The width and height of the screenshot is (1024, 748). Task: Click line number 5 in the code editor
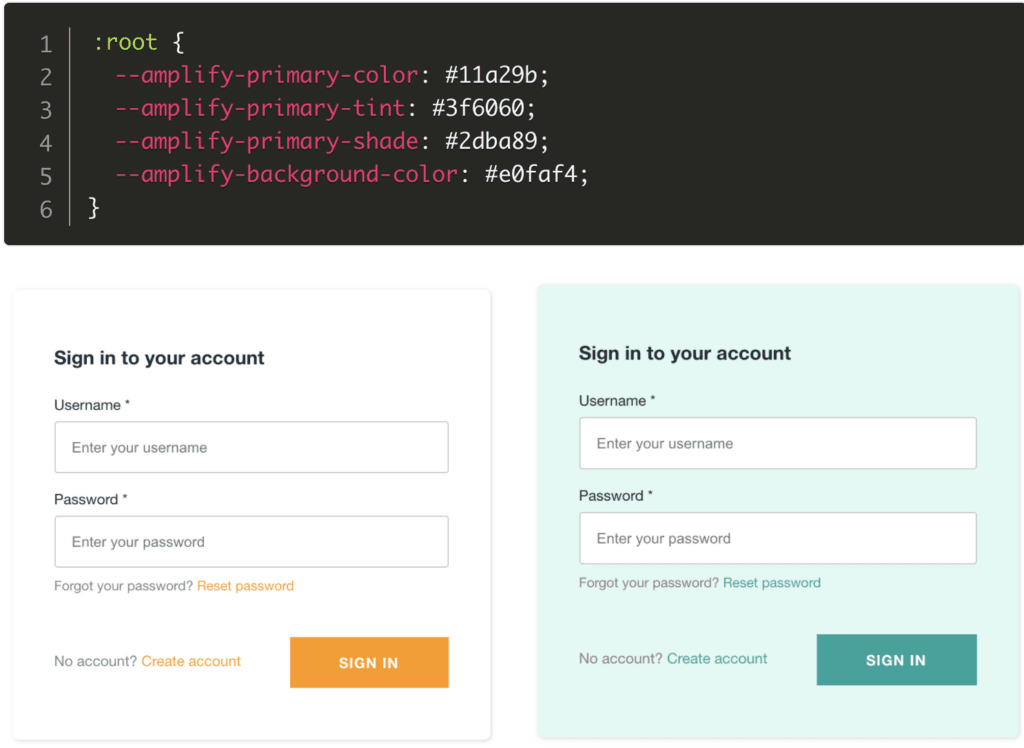pyautogui.click(x=45, y=174)
